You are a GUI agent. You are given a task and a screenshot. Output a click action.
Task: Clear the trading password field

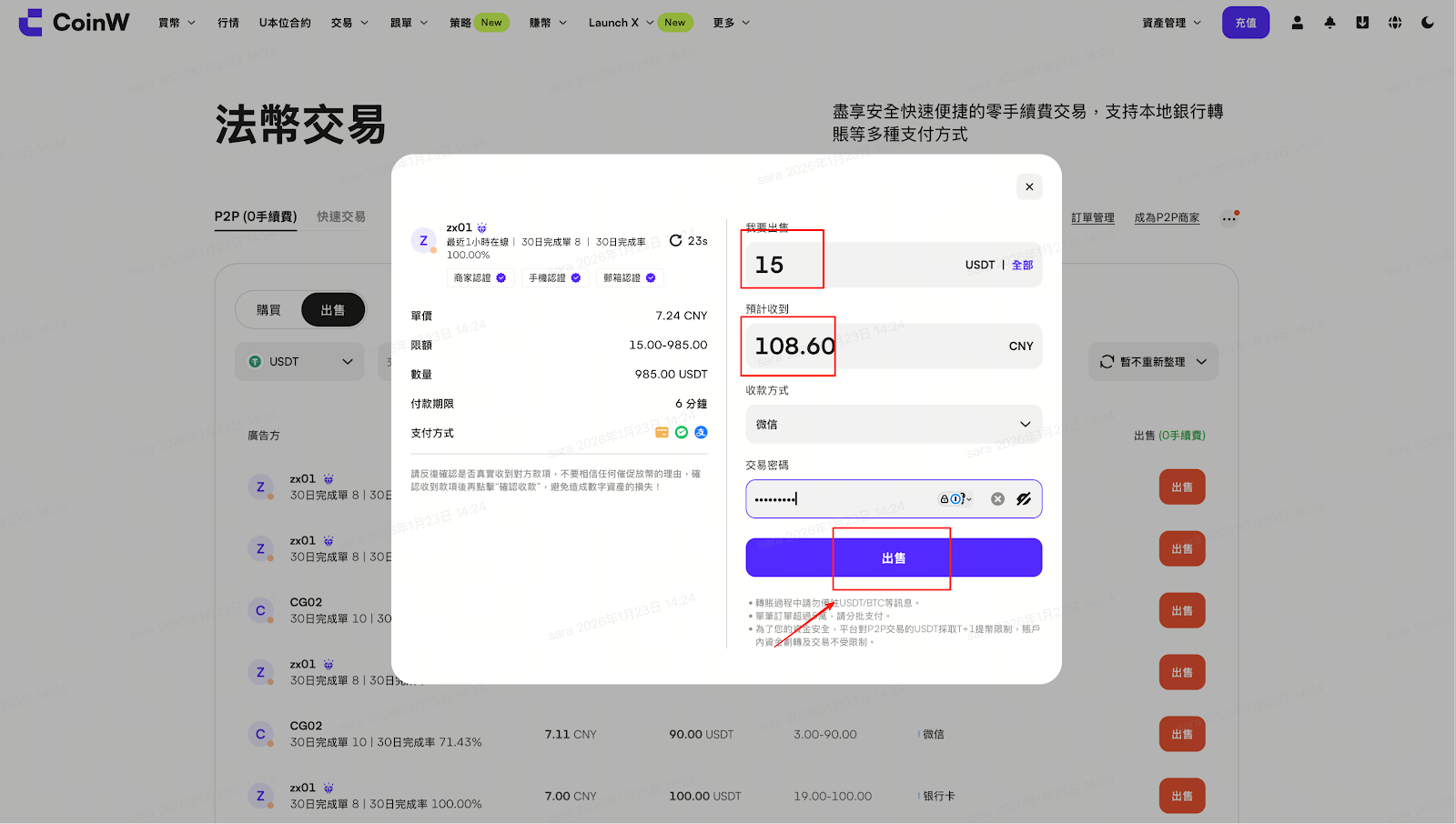point(997,499)
